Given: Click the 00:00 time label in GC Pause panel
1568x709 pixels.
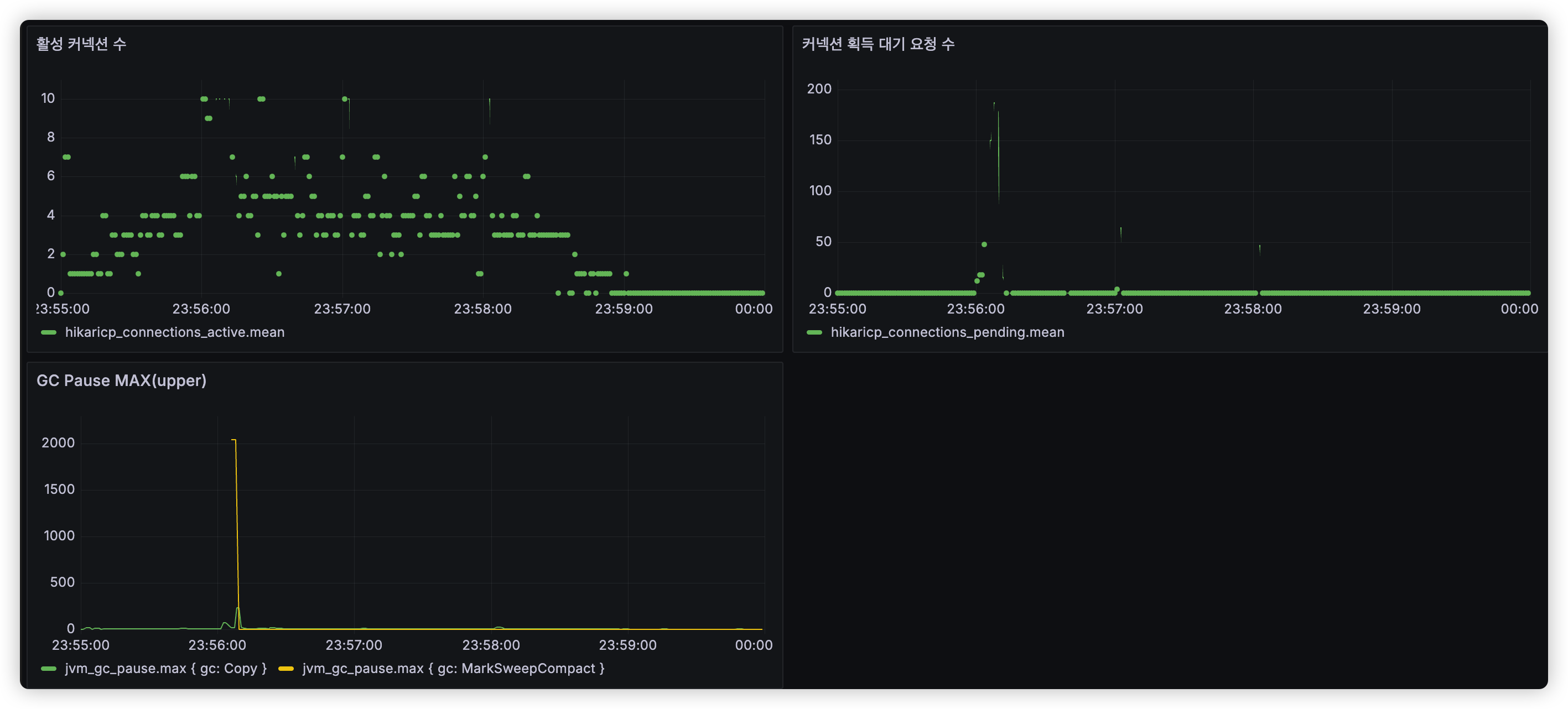Looking at the screenshot, I should click(754, 645).
